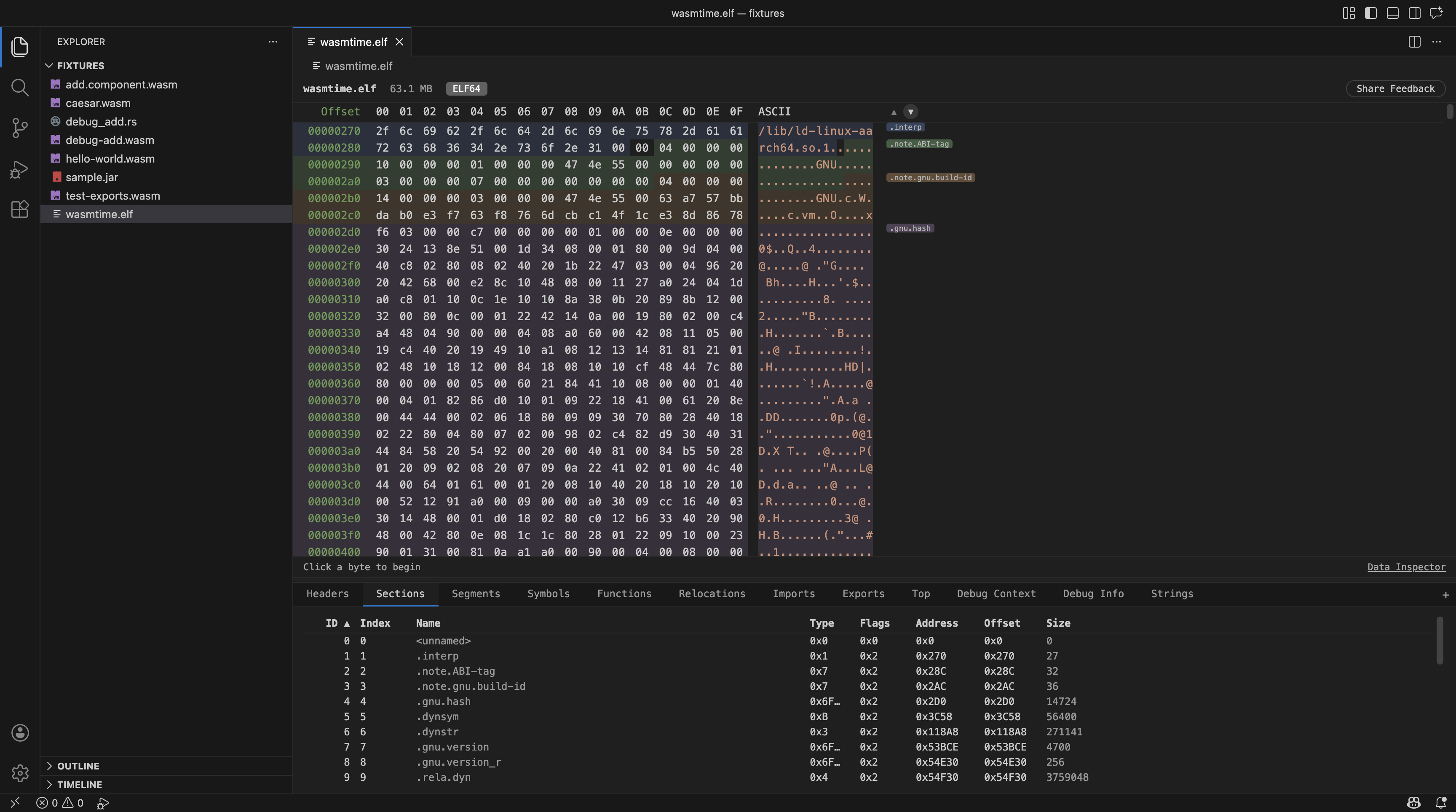Open the Strings tab
Viewport: 1456px width, 812px height.
click(x=1172, y=594)
